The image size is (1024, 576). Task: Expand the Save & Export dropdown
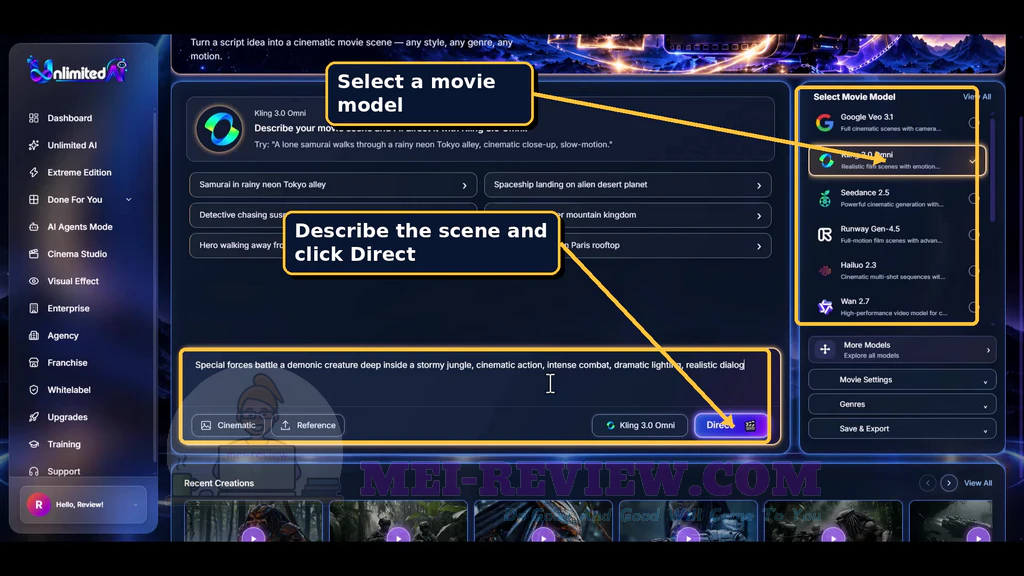click(x=902, y=429)
